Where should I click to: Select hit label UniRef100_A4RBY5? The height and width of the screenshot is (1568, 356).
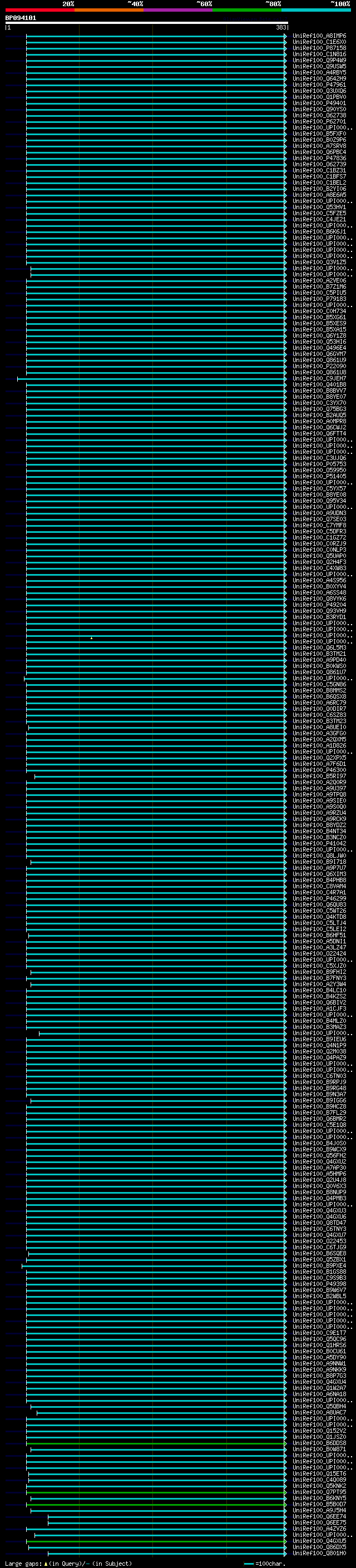coord(319,73)
